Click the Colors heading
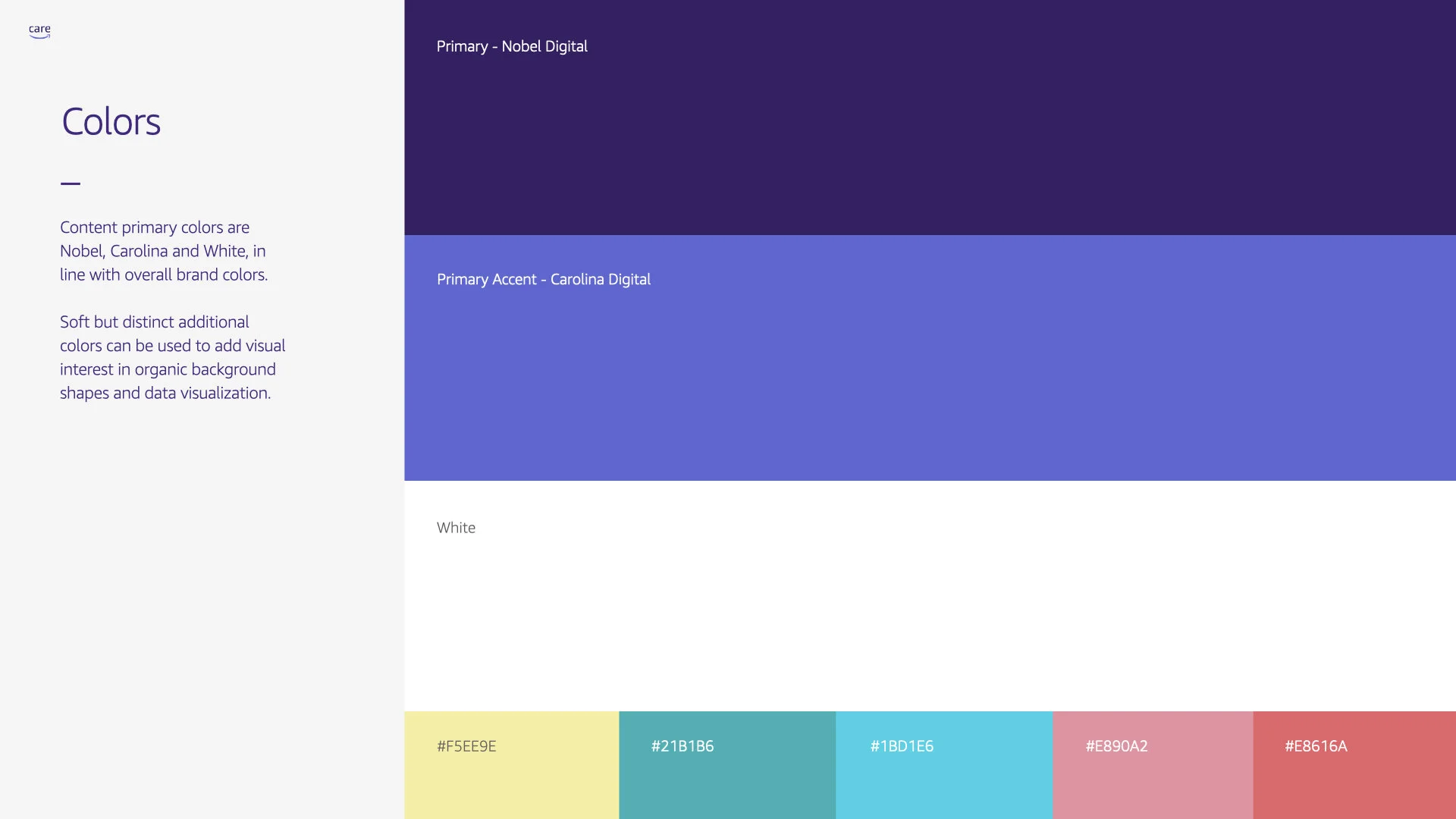 [x=111, y=121]
